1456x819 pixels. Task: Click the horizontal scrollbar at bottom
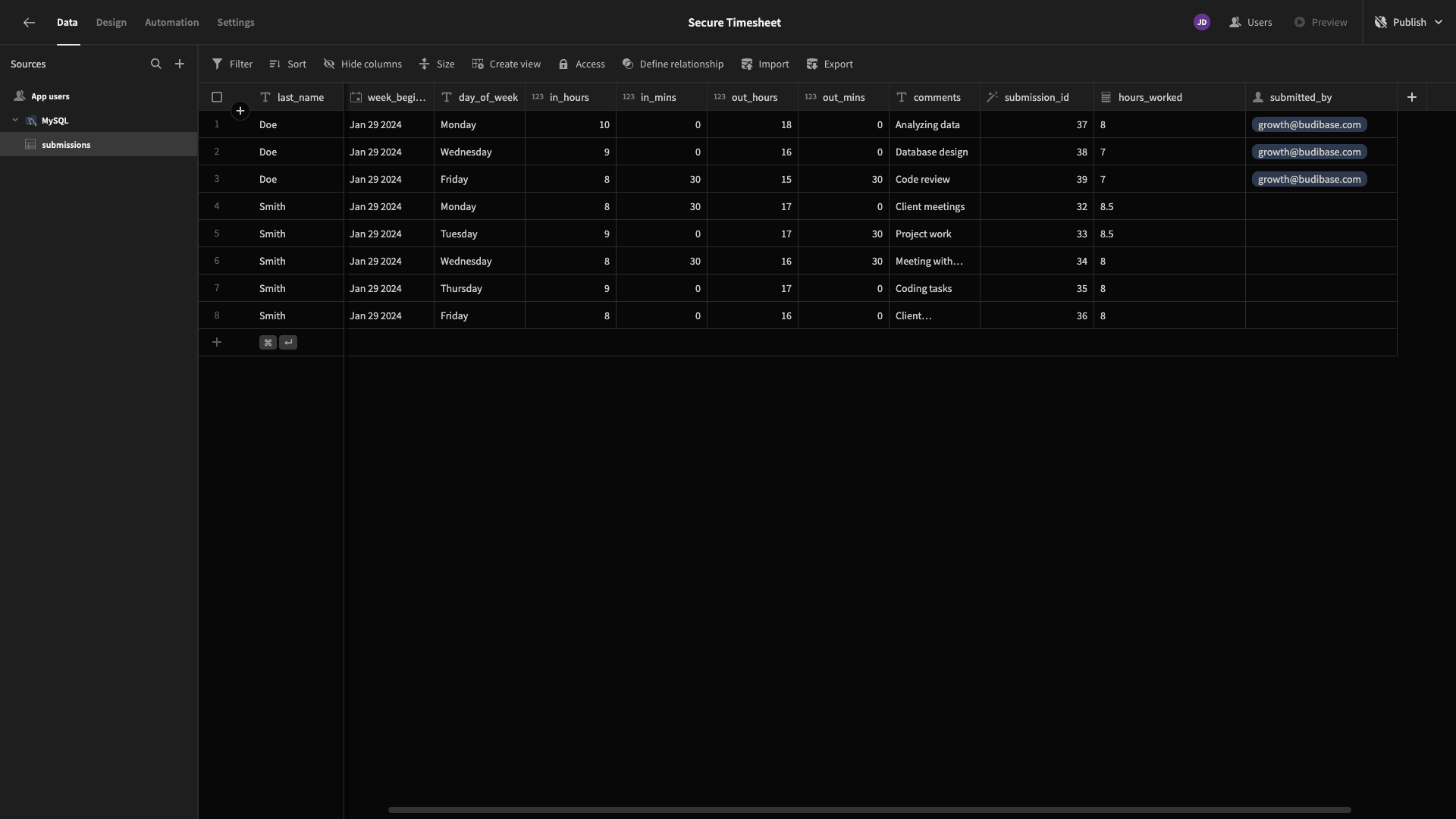(869, 810)
